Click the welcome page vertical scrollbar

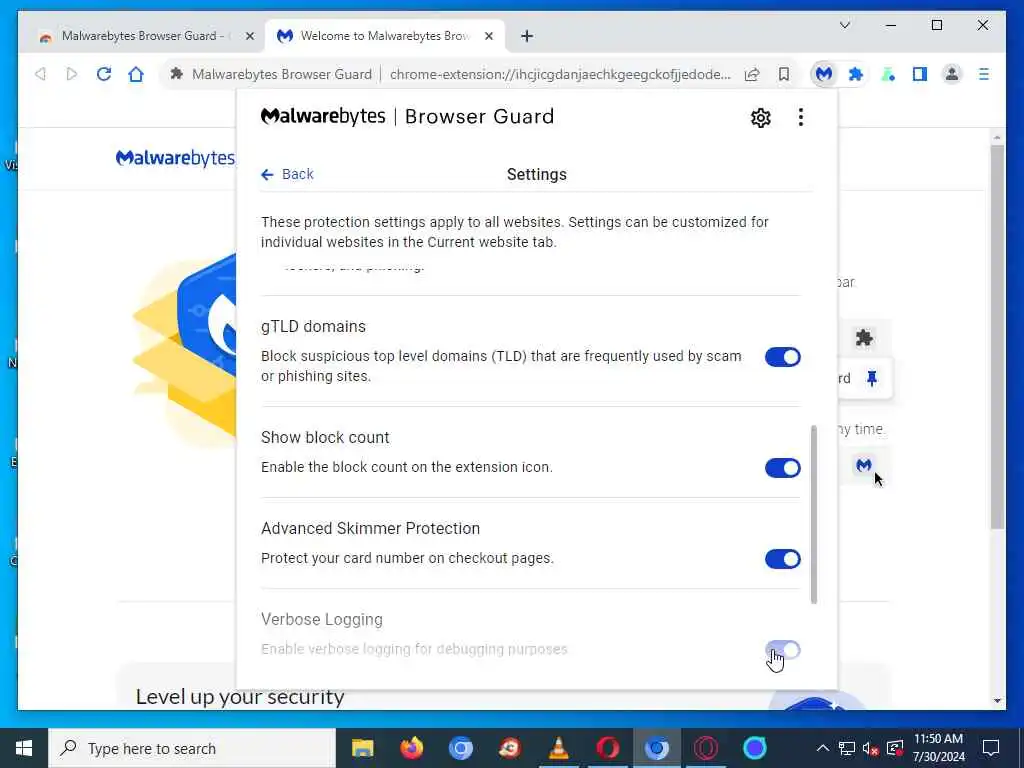997,336
